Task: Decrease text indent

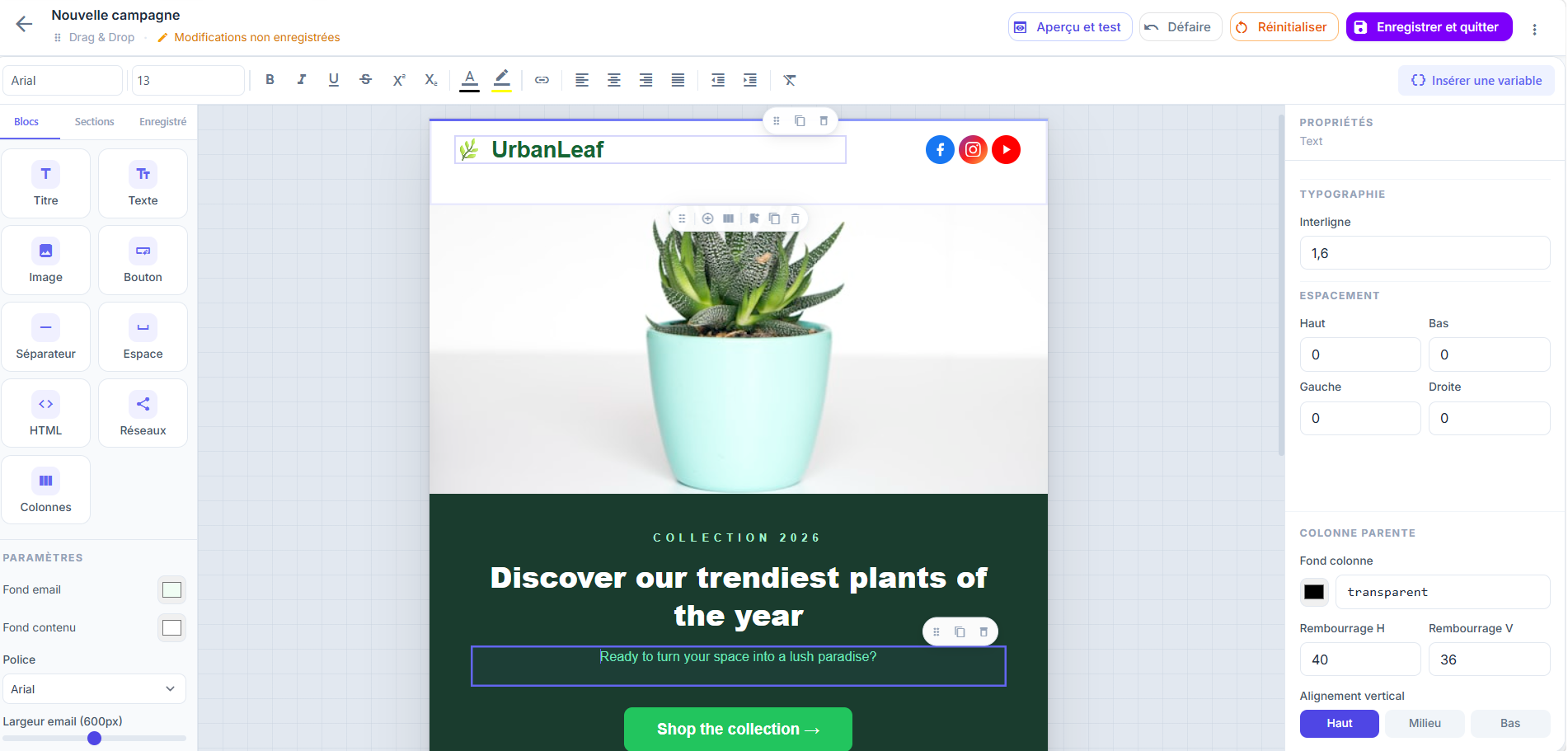Action: tap(718, 80)
